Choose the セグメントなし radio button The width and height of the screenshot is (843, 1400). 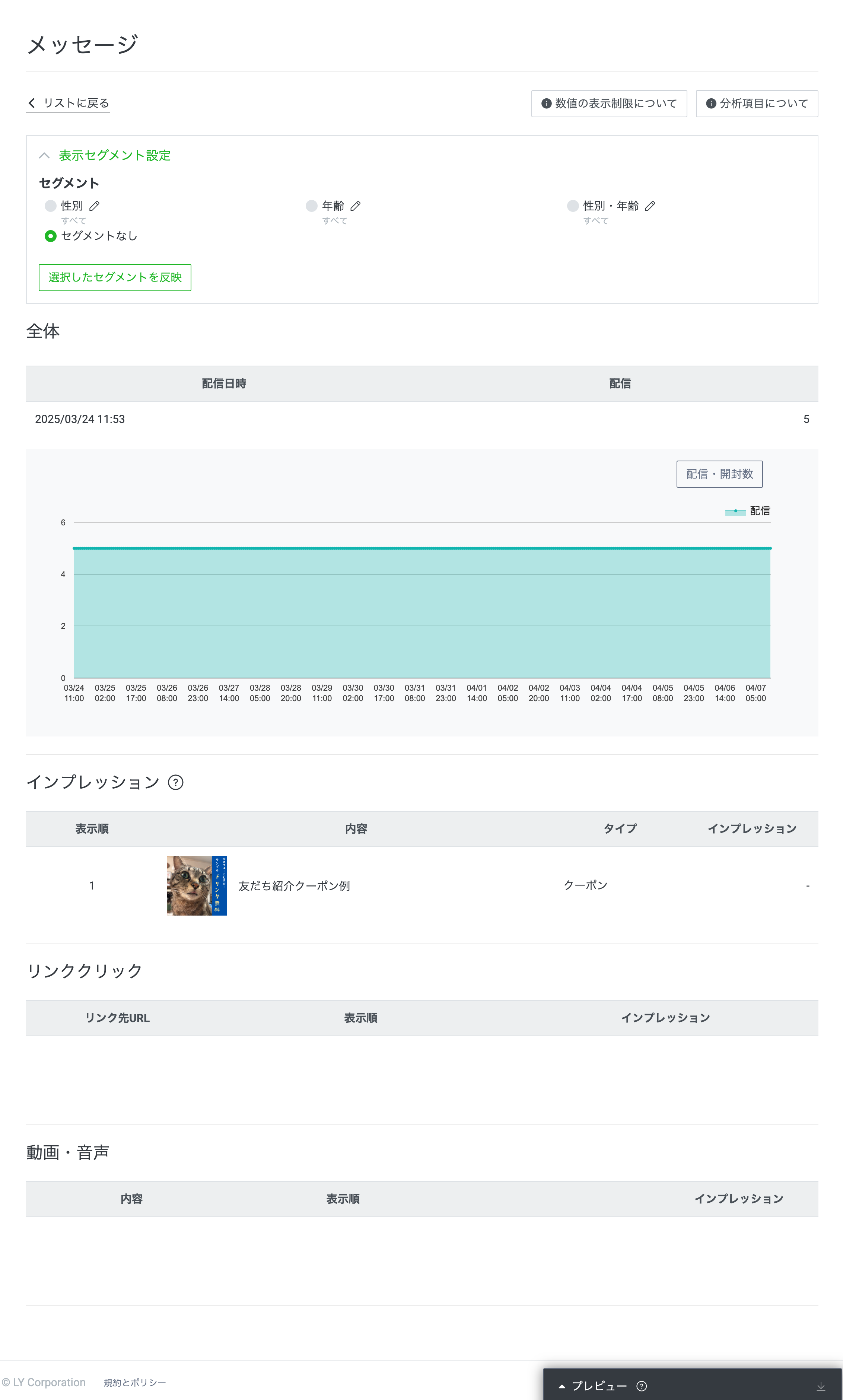pos(51,236)
